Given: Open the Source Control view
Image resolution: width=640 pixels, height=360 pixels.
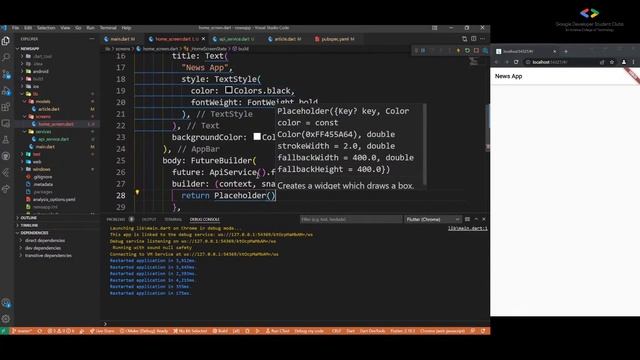Looking at the screenshot, I should coord(6,74).
